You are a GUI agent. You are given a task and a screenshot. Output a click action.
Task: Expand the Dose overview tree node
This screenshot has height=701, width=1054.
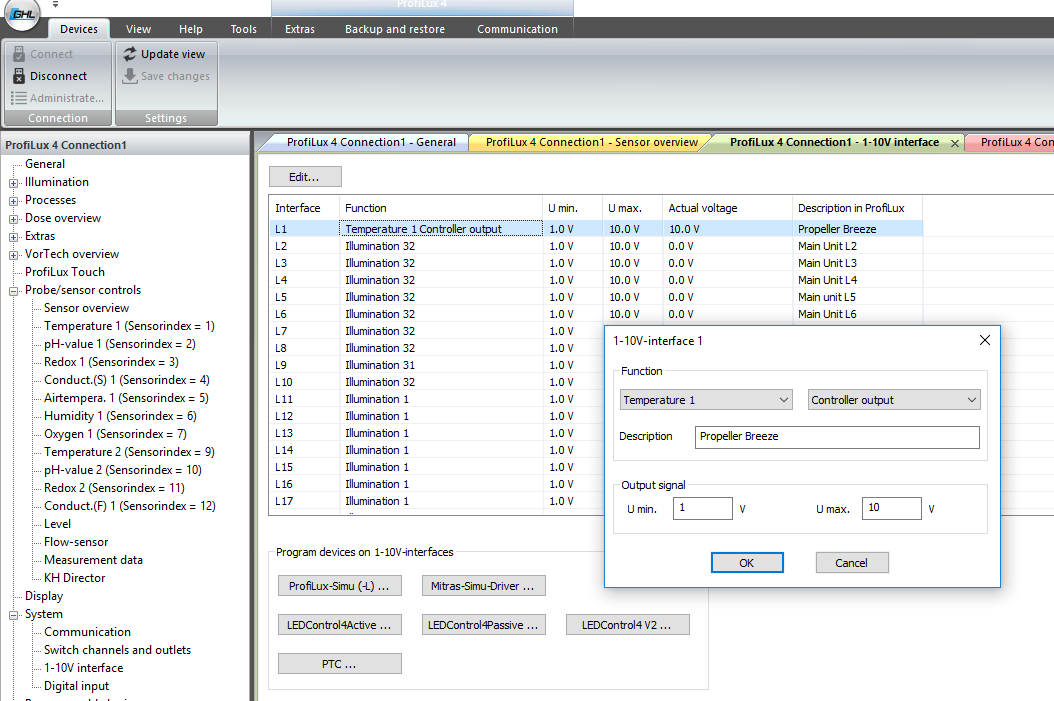pyautogui.click(x=13, y=219)
